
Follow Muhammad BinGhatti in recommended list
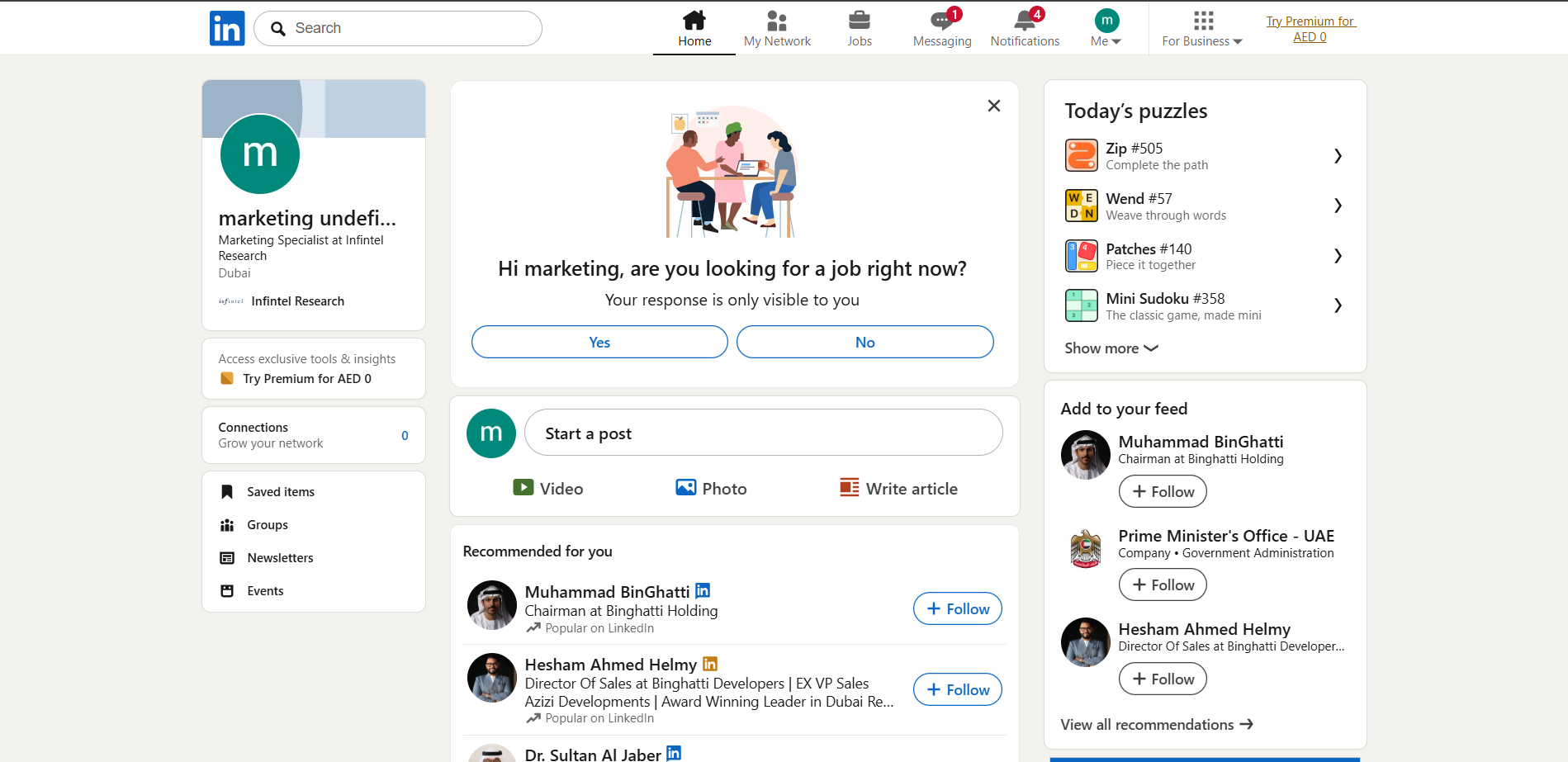[x=958, y=608]
